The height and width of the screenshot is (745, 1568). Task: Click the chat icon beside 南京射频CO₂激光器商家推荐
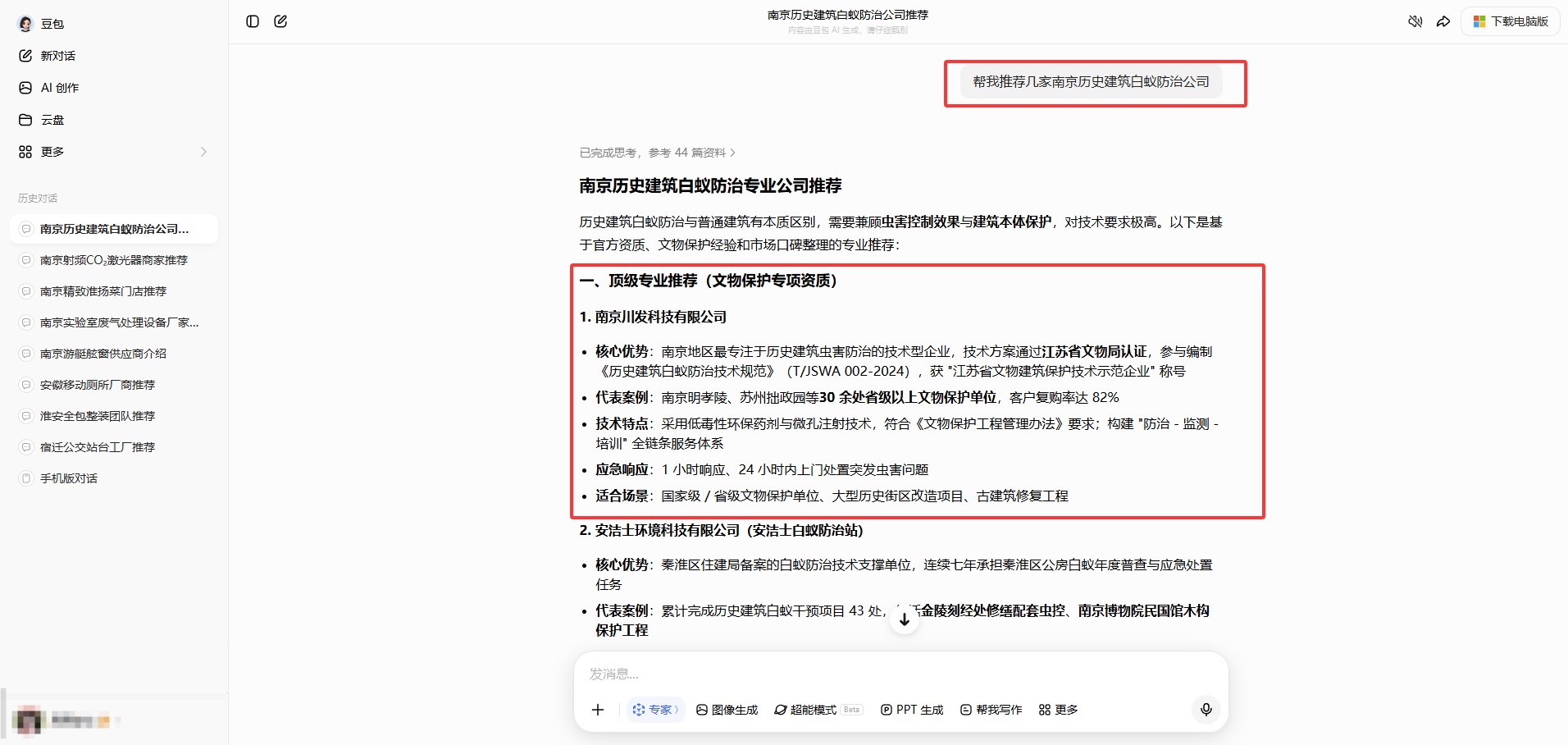[25, 260]
